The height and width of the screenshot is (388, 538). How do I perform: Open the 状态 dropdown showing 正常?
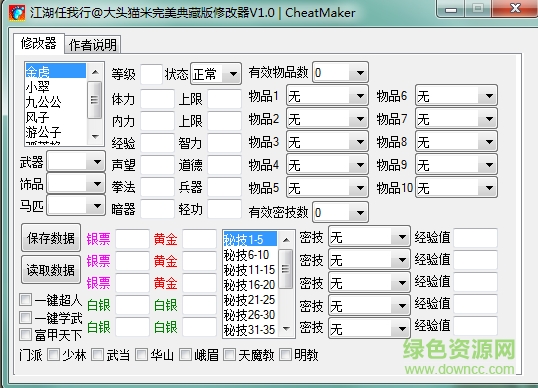coord(216,74)
